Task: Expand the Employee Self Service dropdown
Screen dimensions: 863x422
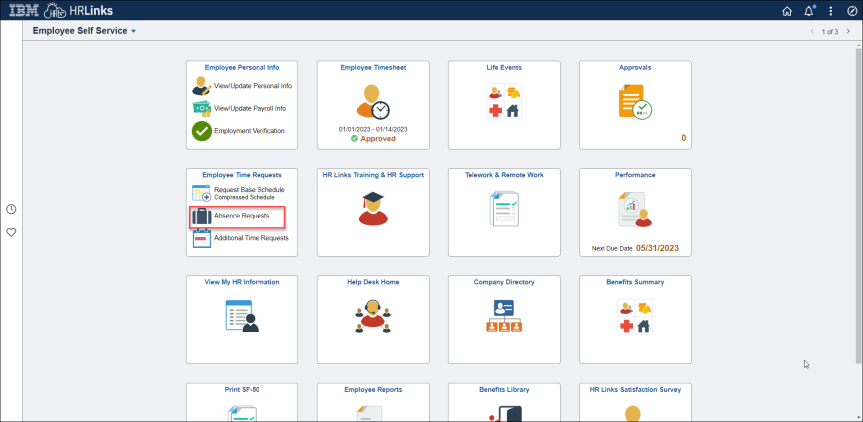Action: click(x=133, y=32)
